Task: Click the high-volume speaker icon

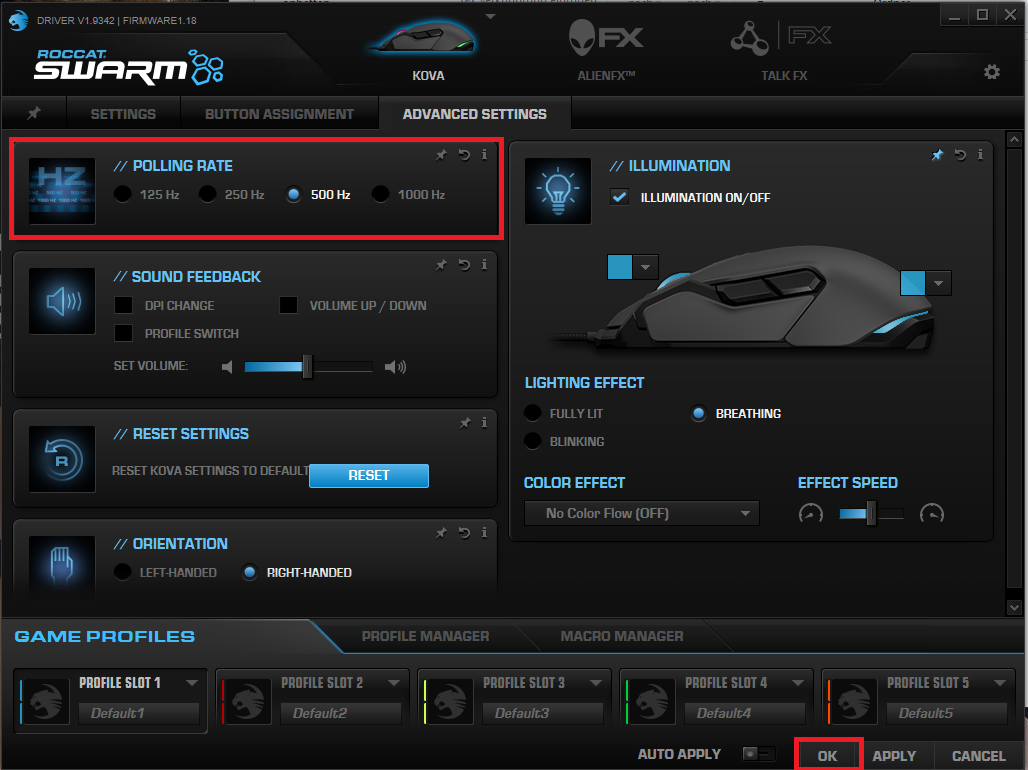Action: pos(395,367)
